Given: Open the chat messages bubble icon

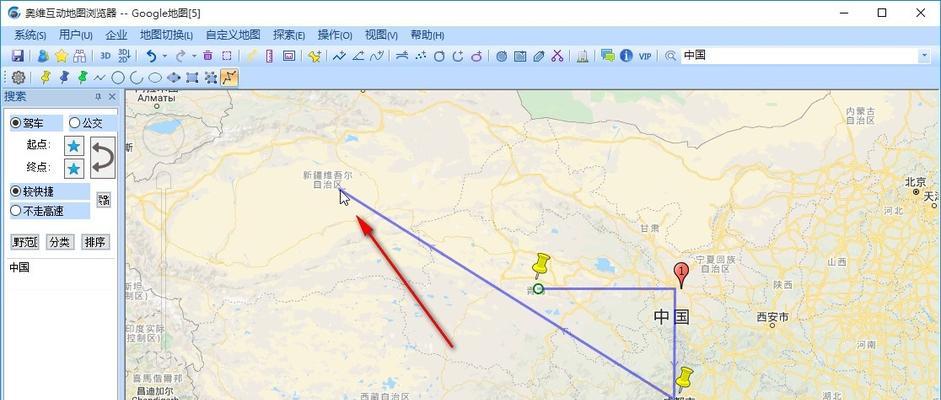Looking at the screenshot, I should [x=608, y=56].
